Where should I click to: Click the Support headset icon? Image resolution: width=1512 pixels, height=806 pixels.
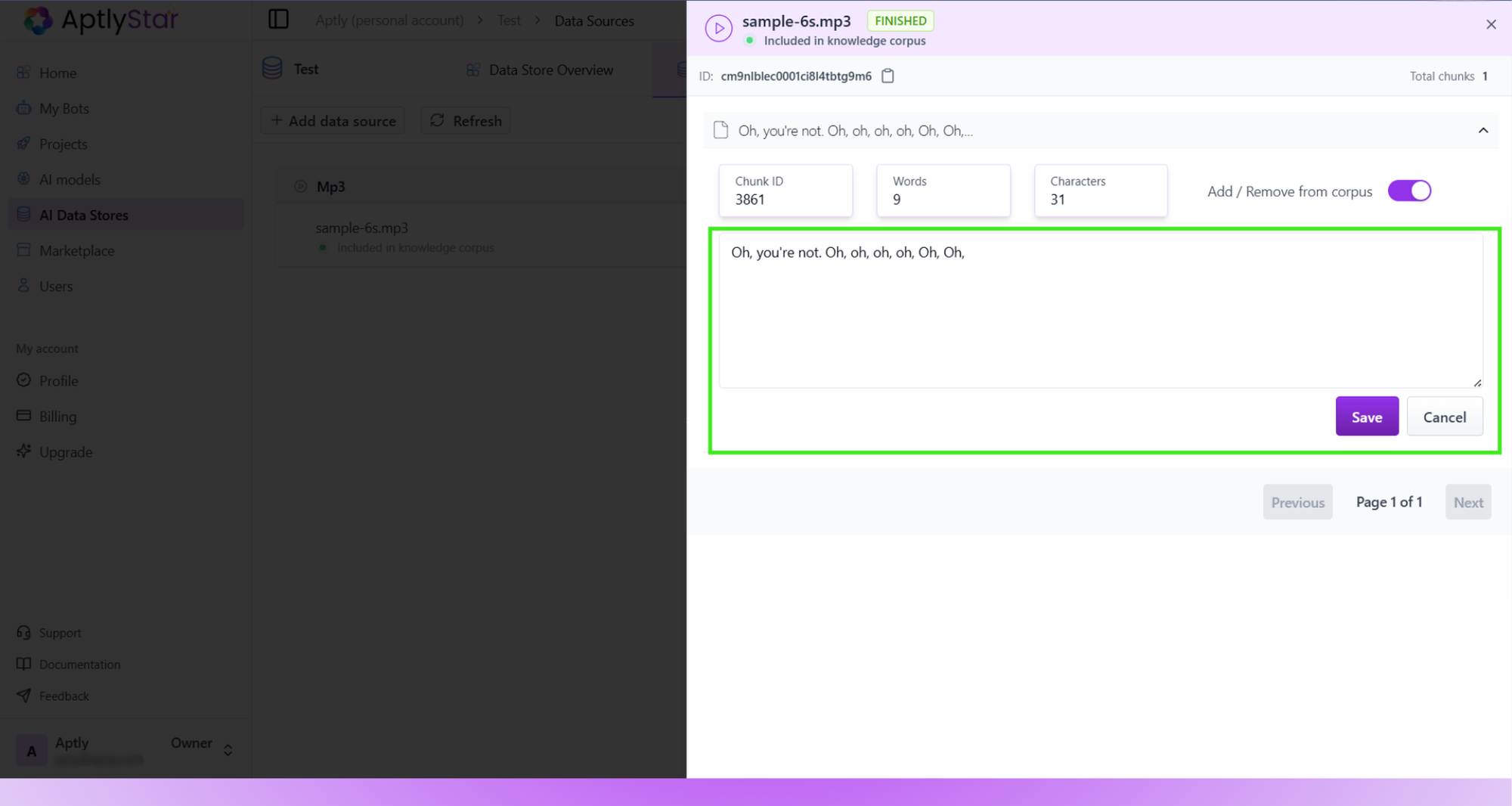tap(23, 632)
